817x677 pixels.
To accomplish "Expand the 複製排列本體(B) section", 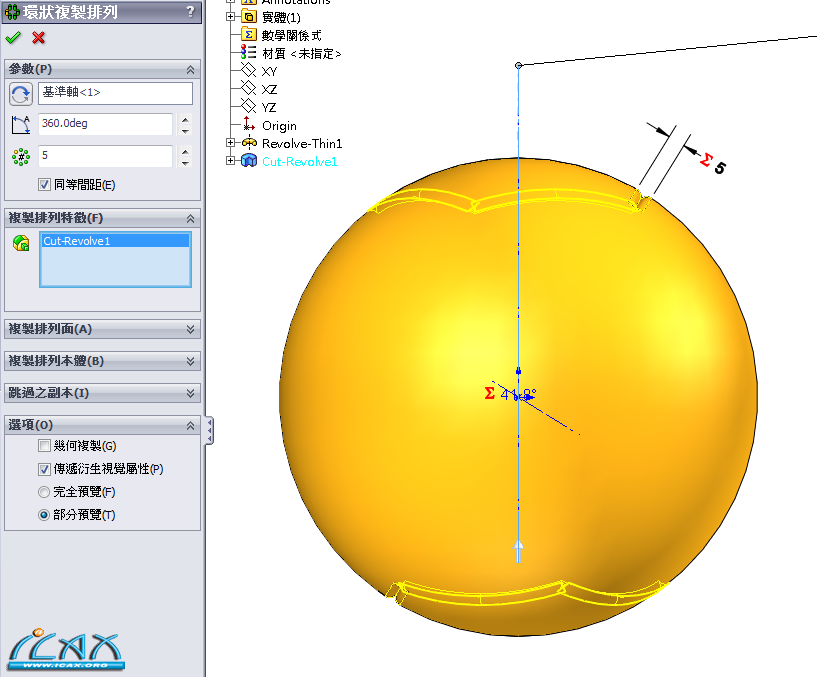I will pyautogui.click(x=190, y=361).
